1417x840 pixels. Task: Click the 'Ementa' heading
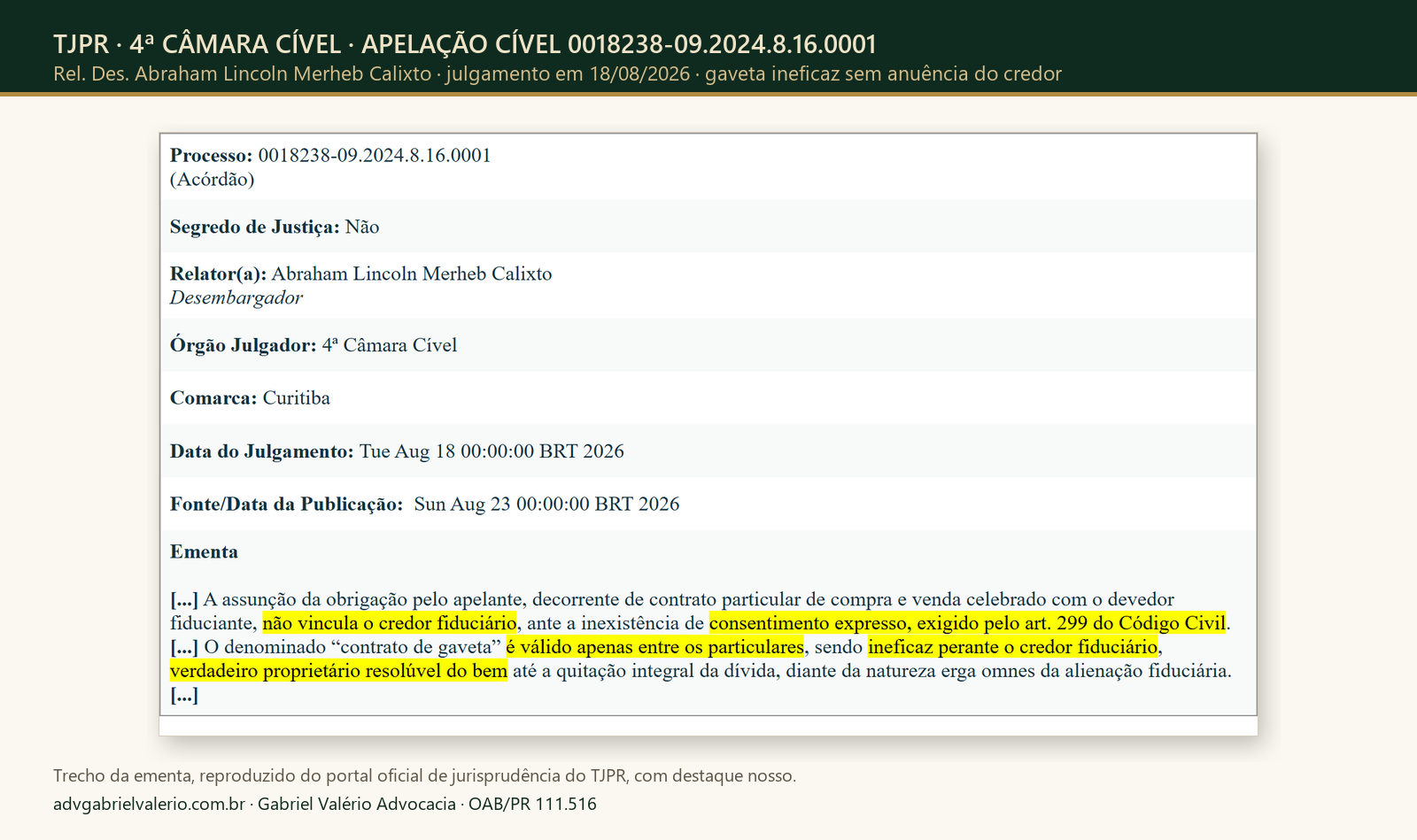click(x=204, y=551)
